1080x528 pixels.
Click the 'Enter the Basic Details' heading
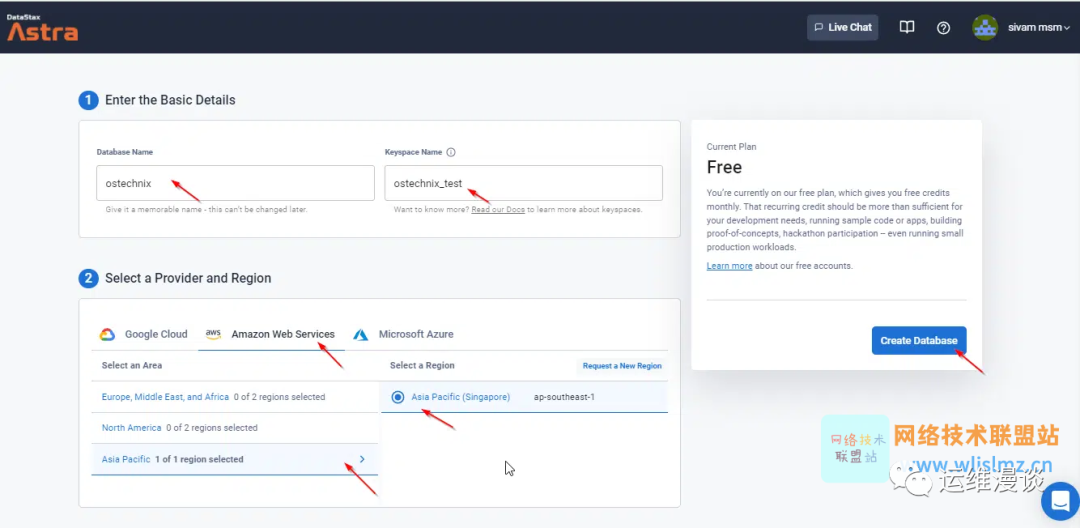[x=170, y=101]
